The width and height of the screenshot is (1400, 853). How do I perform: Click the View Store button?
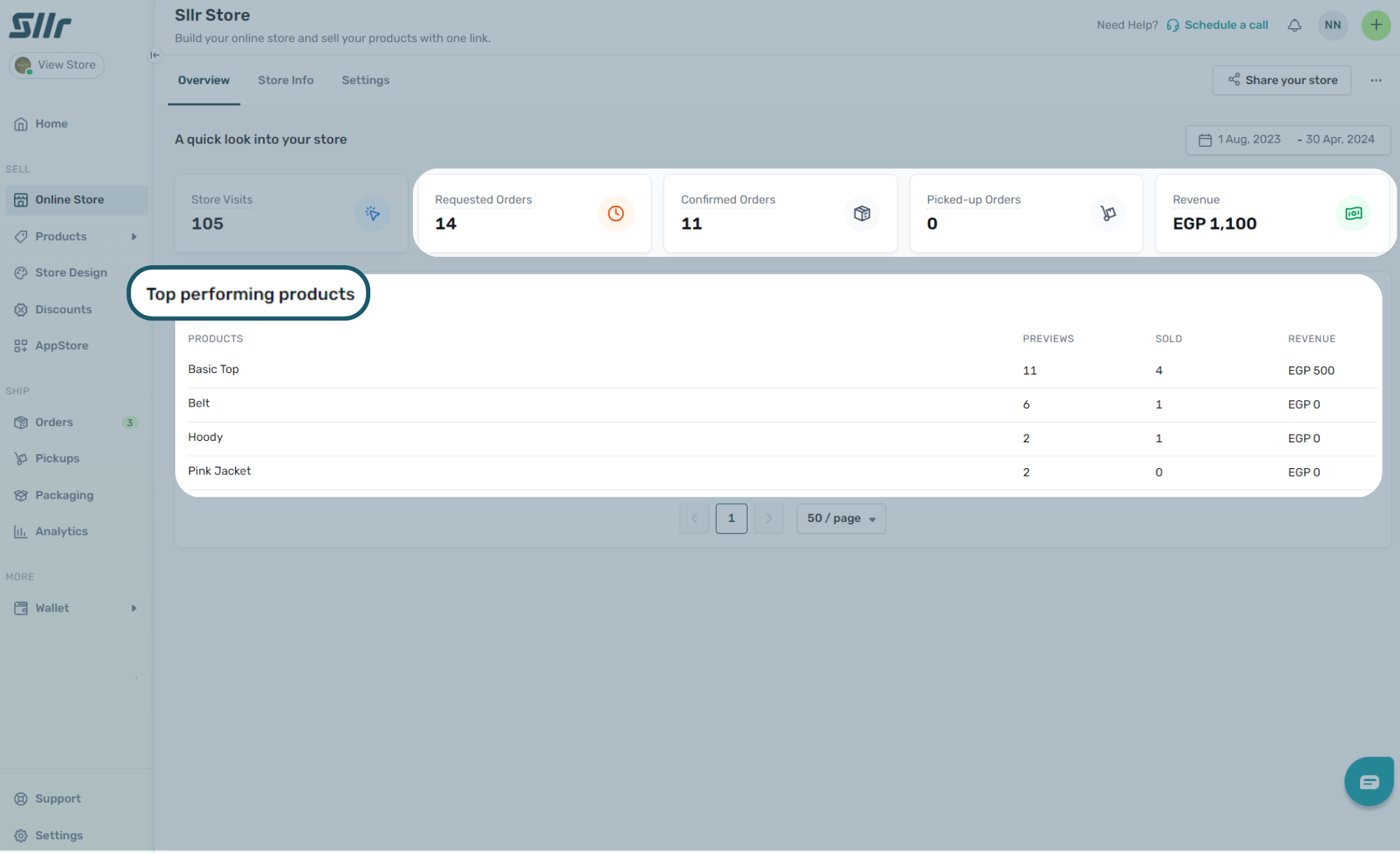point(57,65)
